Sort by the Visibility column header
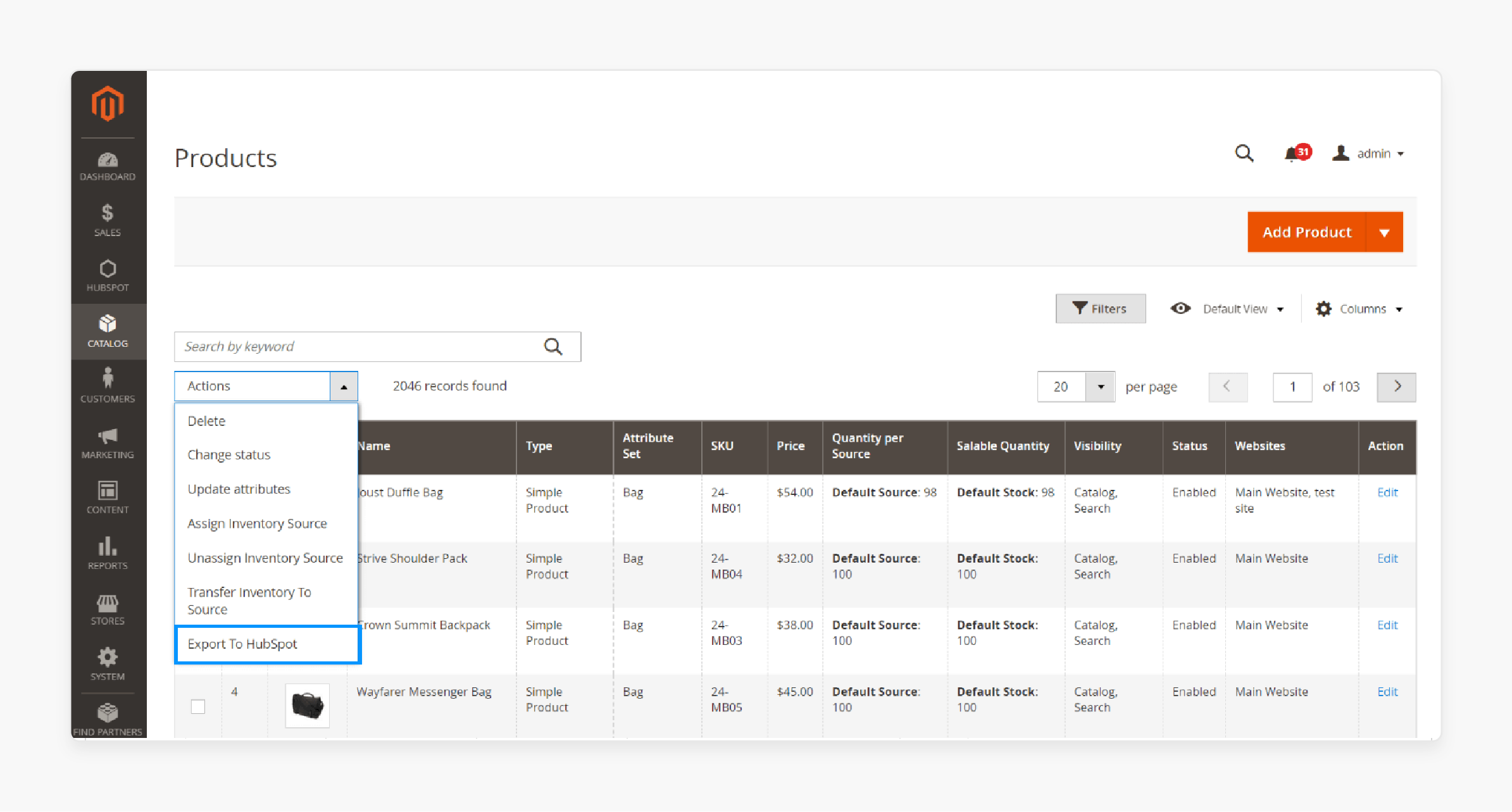Screen dimensions: 1512x812 coord(1114,446)
